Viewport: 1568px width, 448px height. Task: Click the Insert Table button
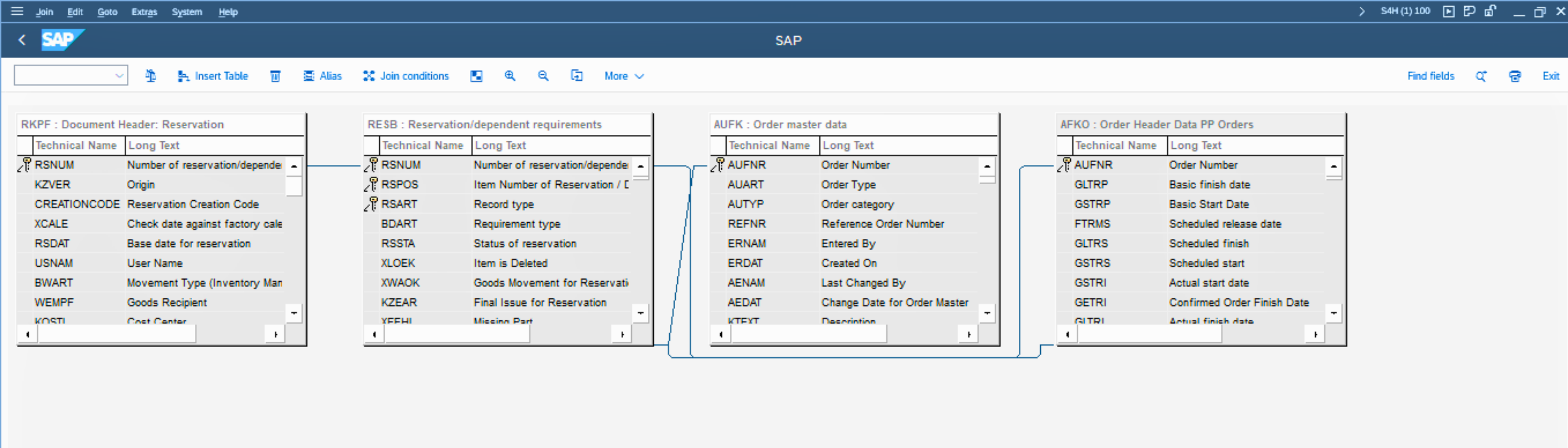(x=213, y=76)
